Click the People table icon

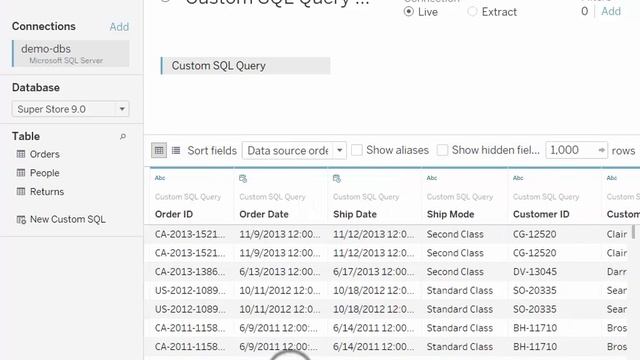click(x=21, y=173)
